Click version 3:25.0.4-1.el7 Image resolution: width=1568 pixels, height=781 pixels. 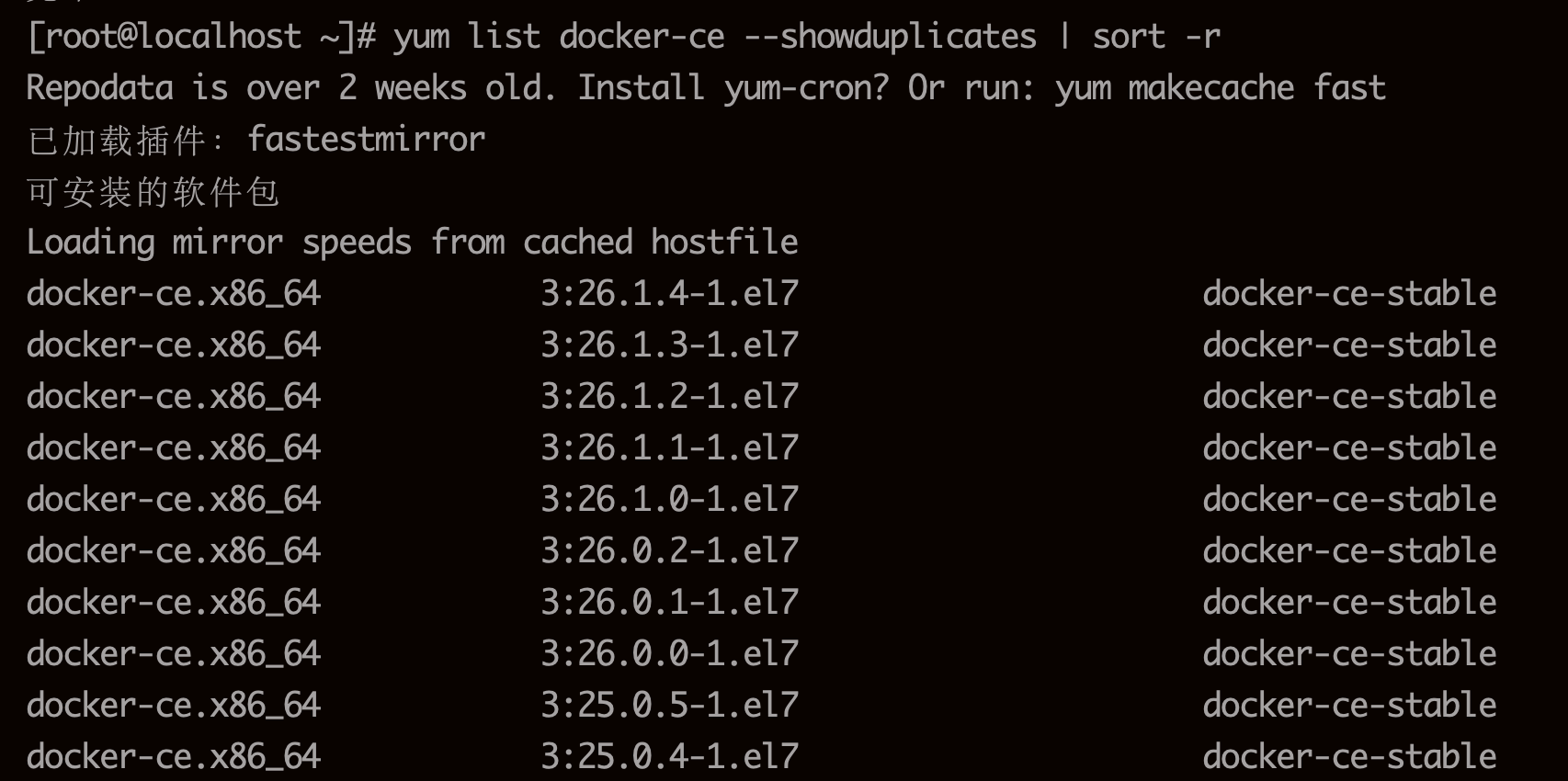(x=669, y=757)
